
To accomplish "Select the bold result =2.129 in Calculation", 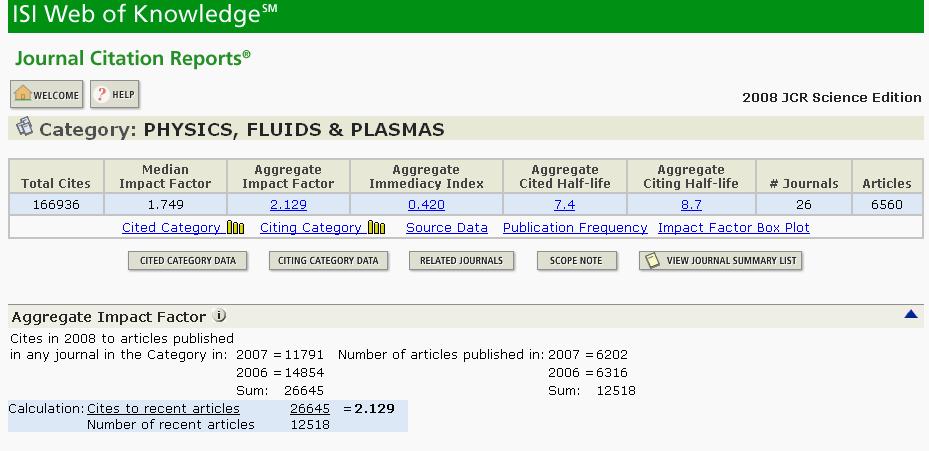I will (369, 408).
